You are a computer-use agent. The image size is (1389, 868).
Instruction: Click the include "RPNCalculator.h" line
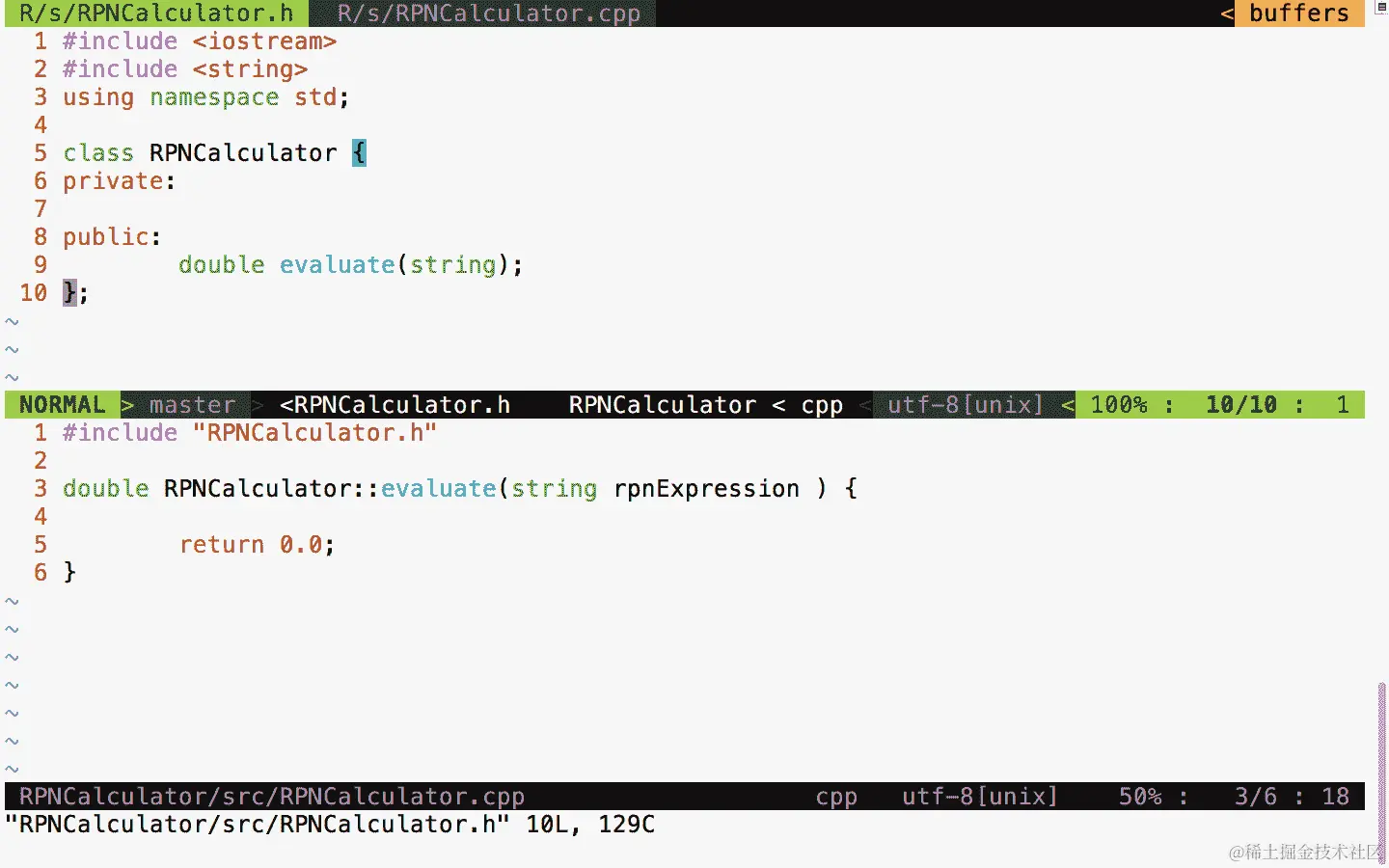[250, 433]
